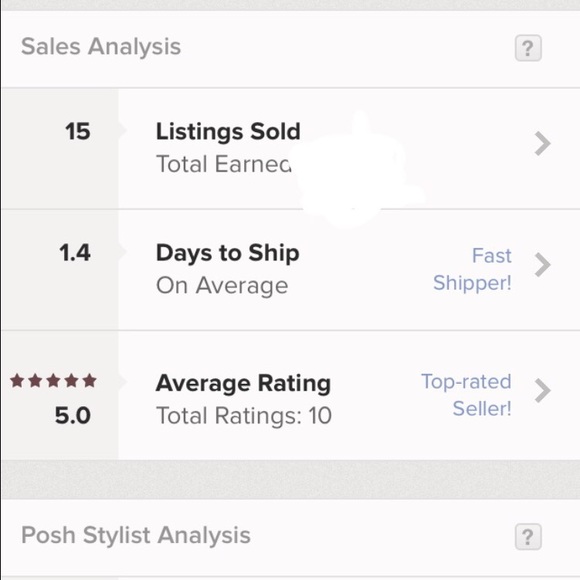Open the Sales Analysis help question mark
Viewport: 580px width, 580px height.
click(528, 48)
